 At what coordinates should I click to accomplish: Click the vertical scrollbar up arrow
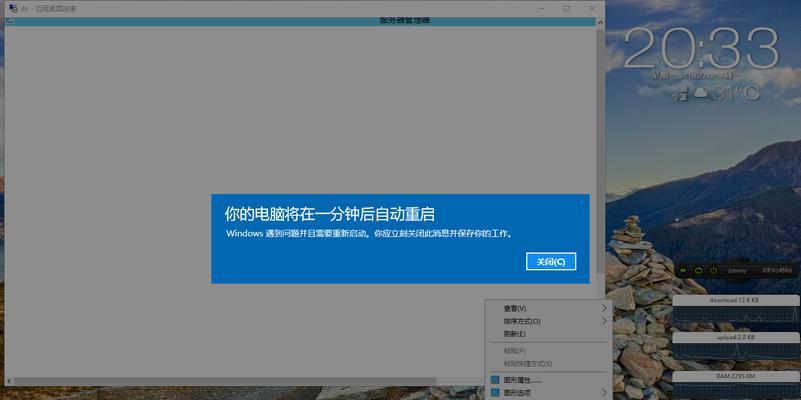coord(600,22)
